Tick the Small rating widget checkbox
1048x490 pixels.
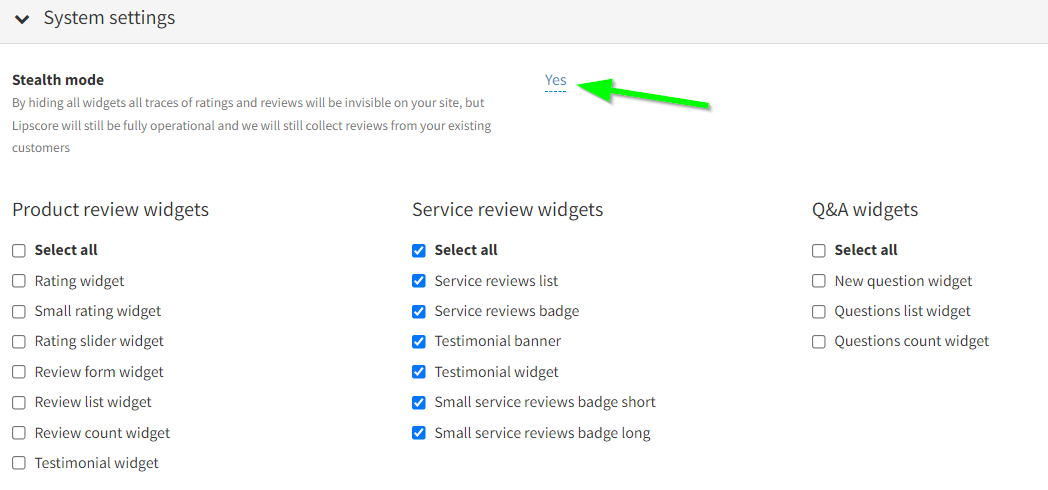(19, 311)
